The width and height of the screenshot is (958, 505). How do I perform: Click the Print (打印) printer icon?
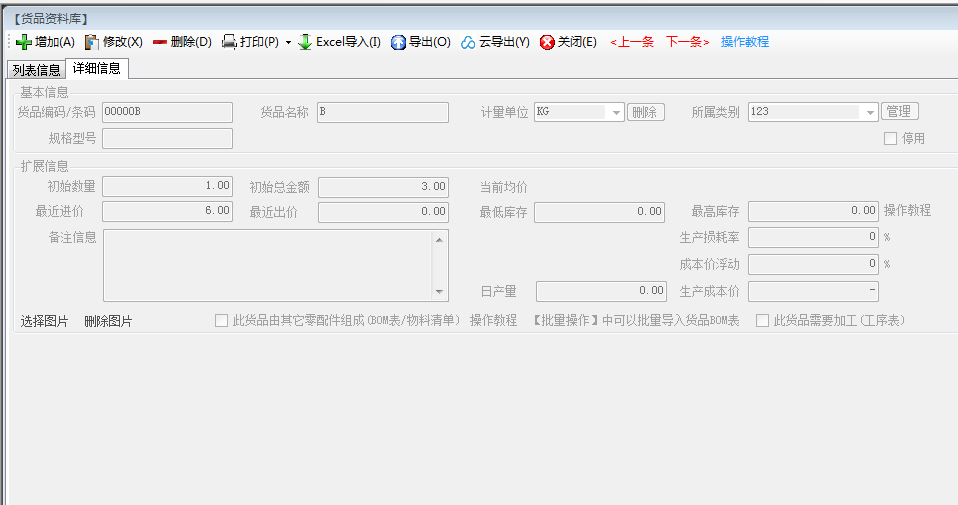tap(229, 42)
